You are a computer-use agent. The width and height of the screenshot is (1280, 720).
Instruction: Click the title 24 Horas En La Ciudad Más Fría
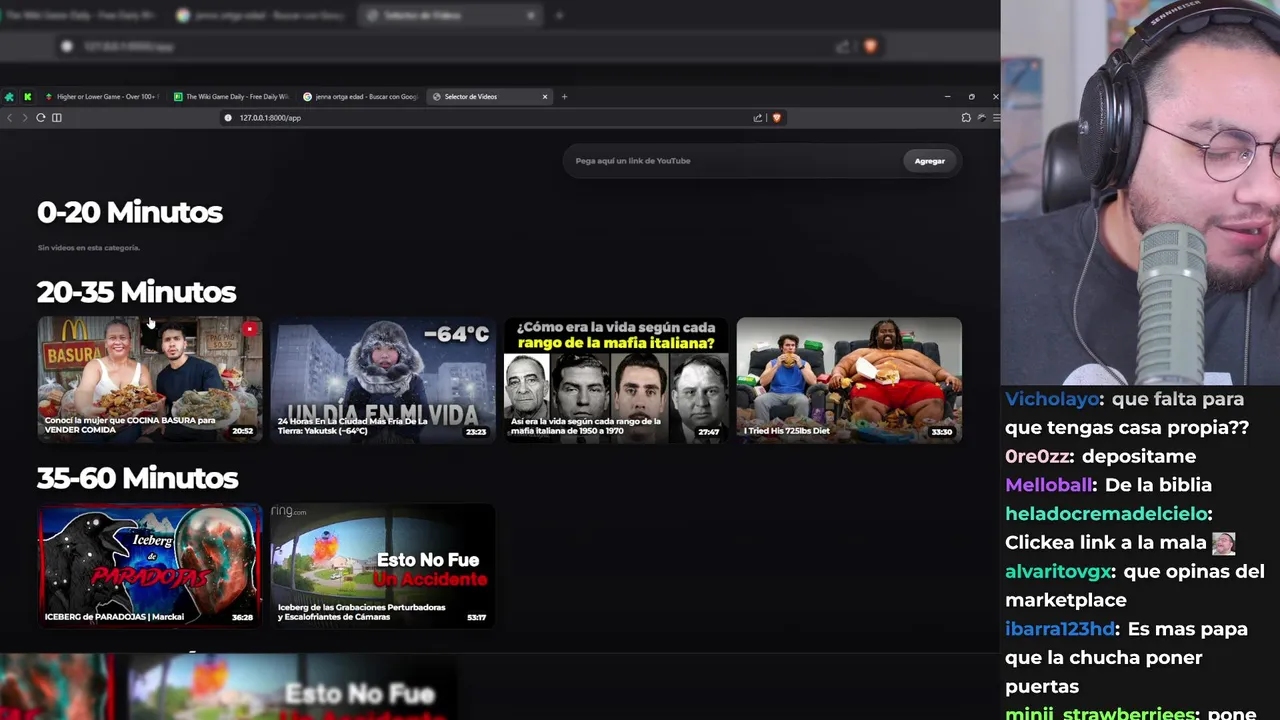[352, 426]
